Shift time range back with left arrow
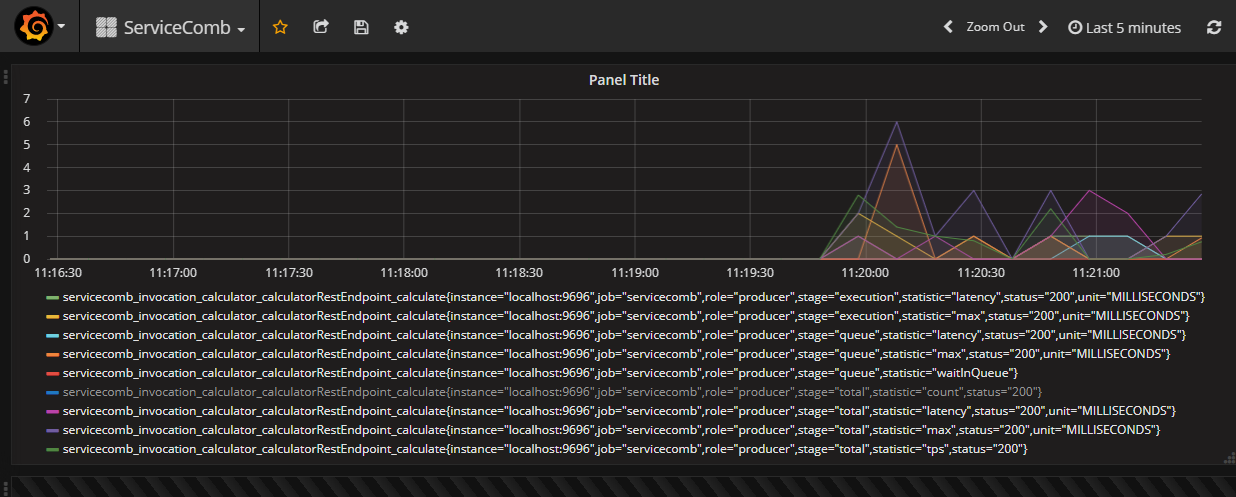Image resolution: width=1236 pixels, height=497 pixels. [948, 28]
